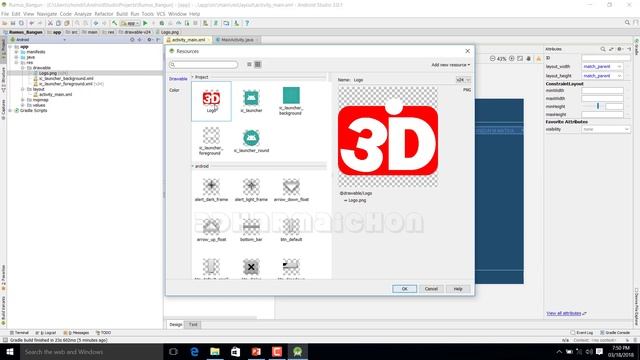
Task: Click View all attributes link
Action: pos(564,313)
